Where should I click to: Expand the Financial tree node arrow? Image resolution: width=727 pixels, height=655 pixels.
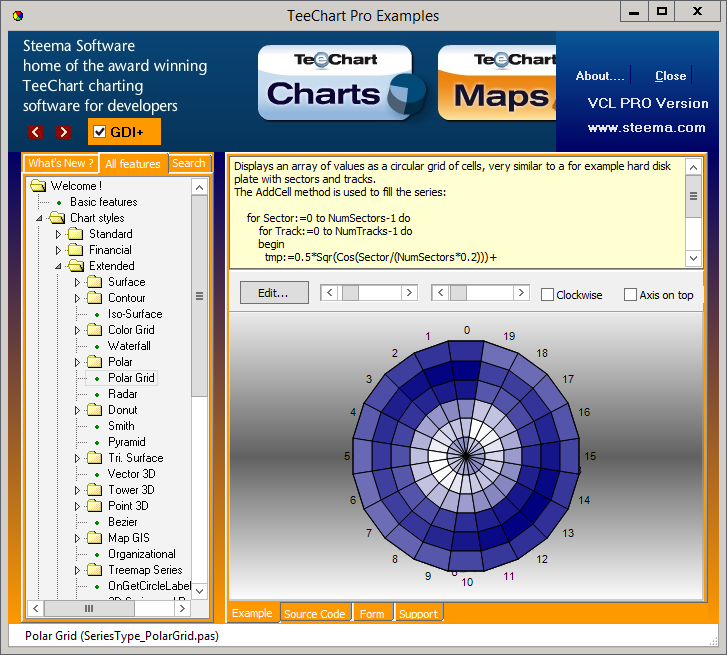(58, 250)
